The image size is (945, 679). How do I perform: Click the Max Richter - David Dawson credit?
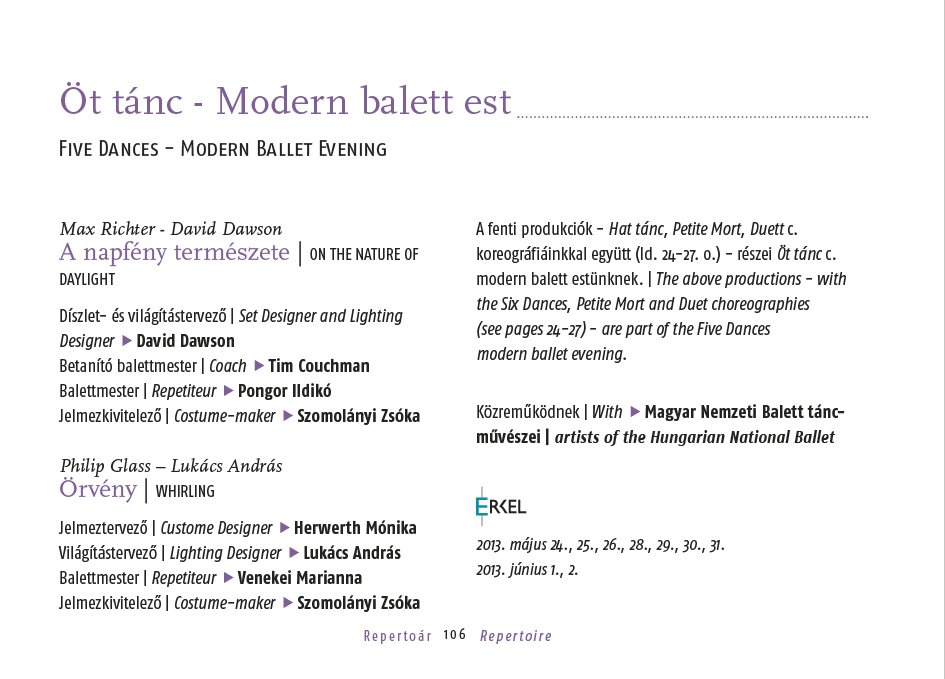[171, 229]
